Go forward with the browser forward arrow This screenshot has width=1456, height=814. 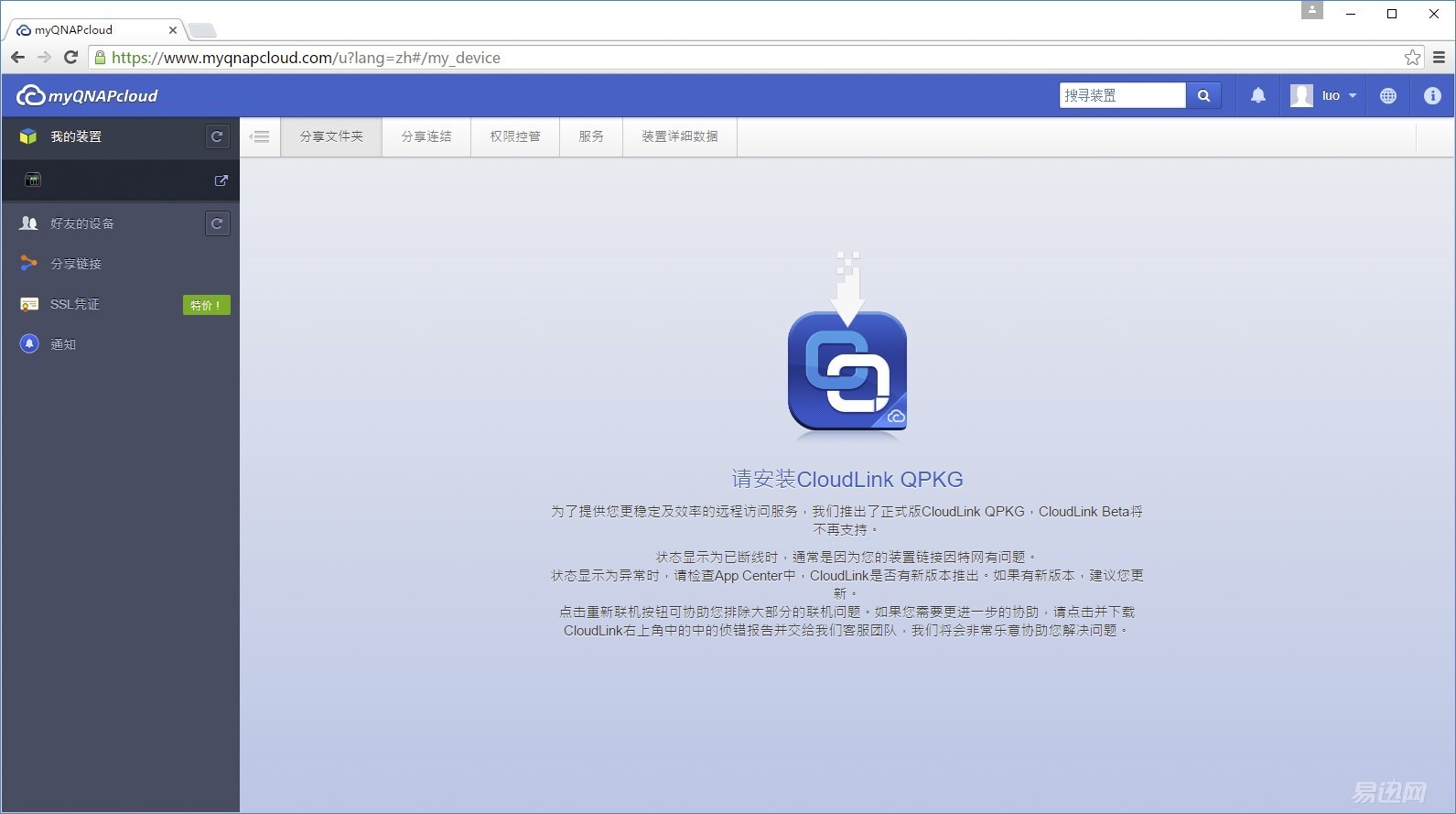(x=44, y=58)
